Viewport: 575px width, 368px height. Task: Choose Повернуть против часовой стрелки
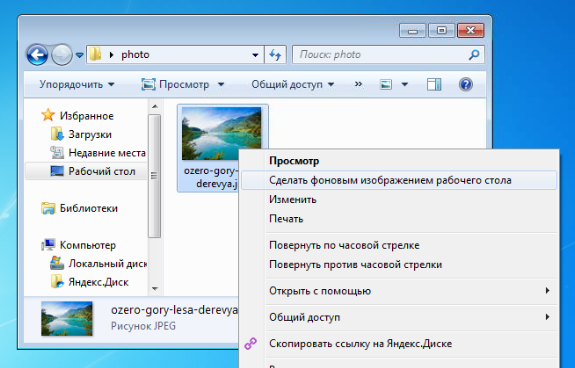[355, 265]
